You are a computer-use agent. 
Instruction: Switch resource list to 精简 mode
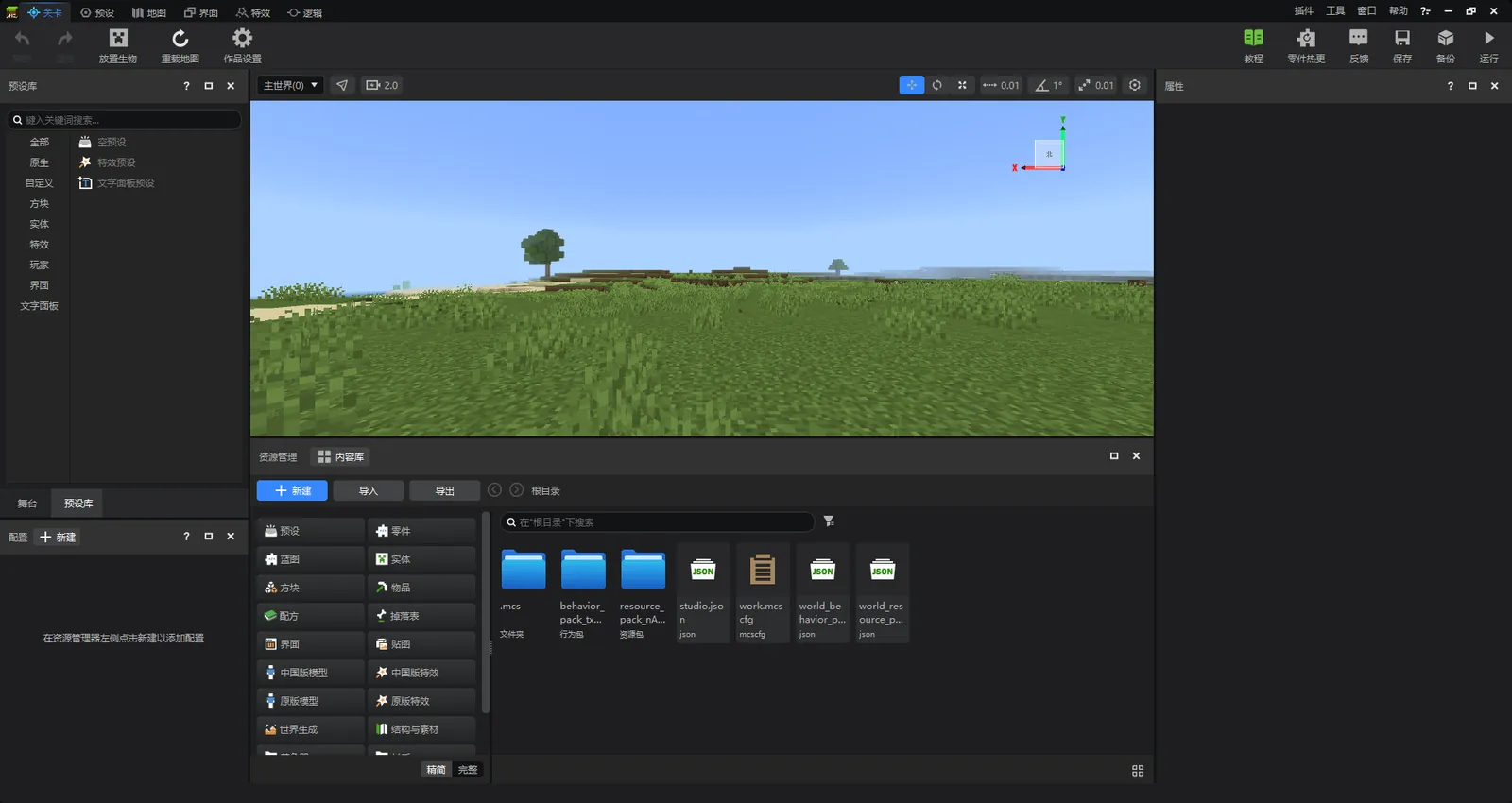[x=436, y=770]
